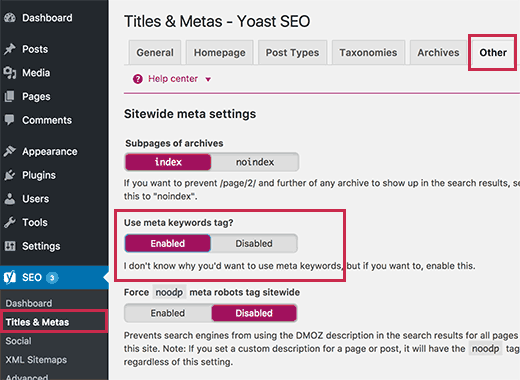Image resolution: width=520 pixels, height=380 pixels.
Task: Click the Comments speech bubble icon
Action: coord(10,120)
